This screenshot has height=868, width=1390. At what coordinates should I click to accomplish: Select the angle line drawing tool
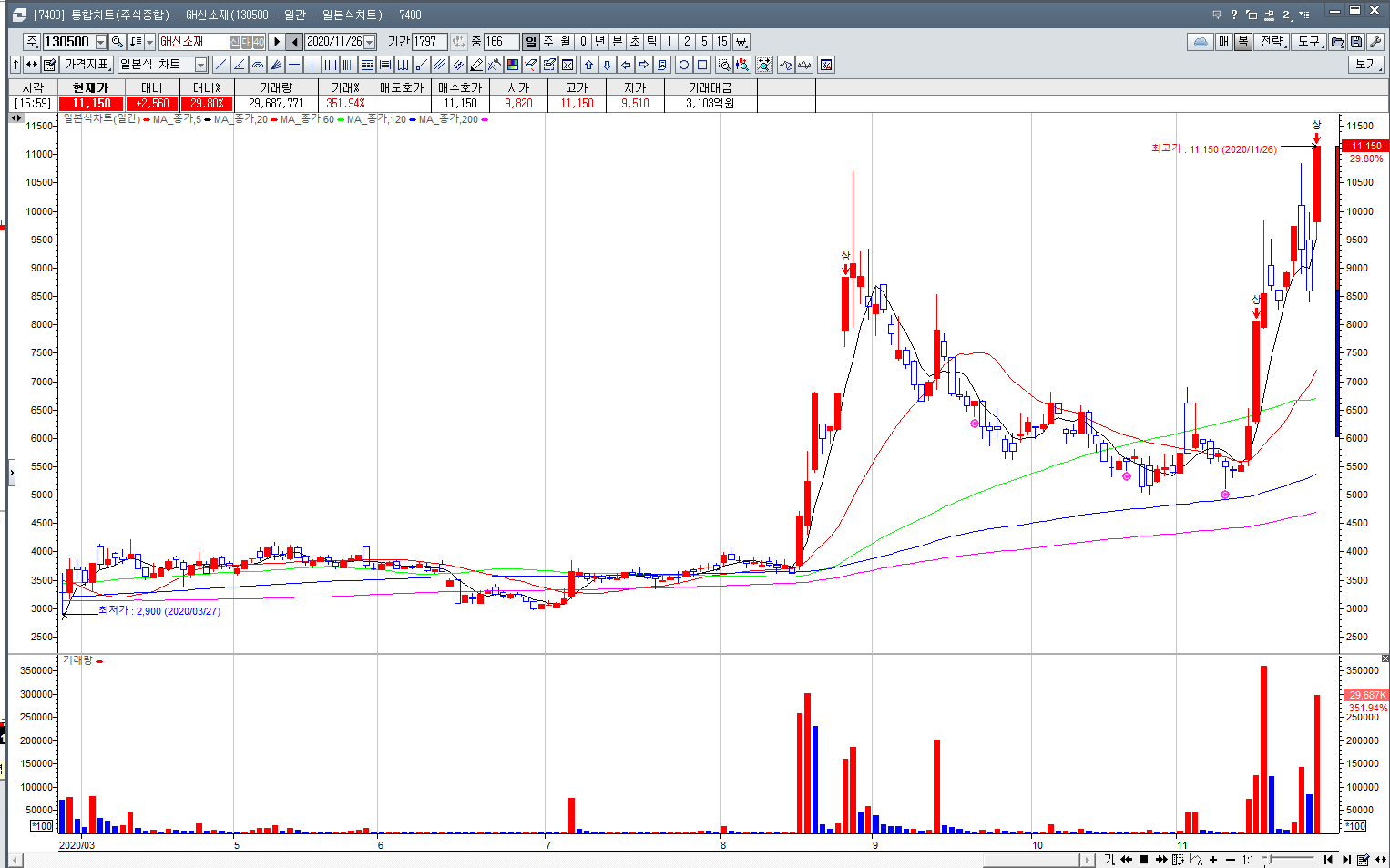coord(240,65)
